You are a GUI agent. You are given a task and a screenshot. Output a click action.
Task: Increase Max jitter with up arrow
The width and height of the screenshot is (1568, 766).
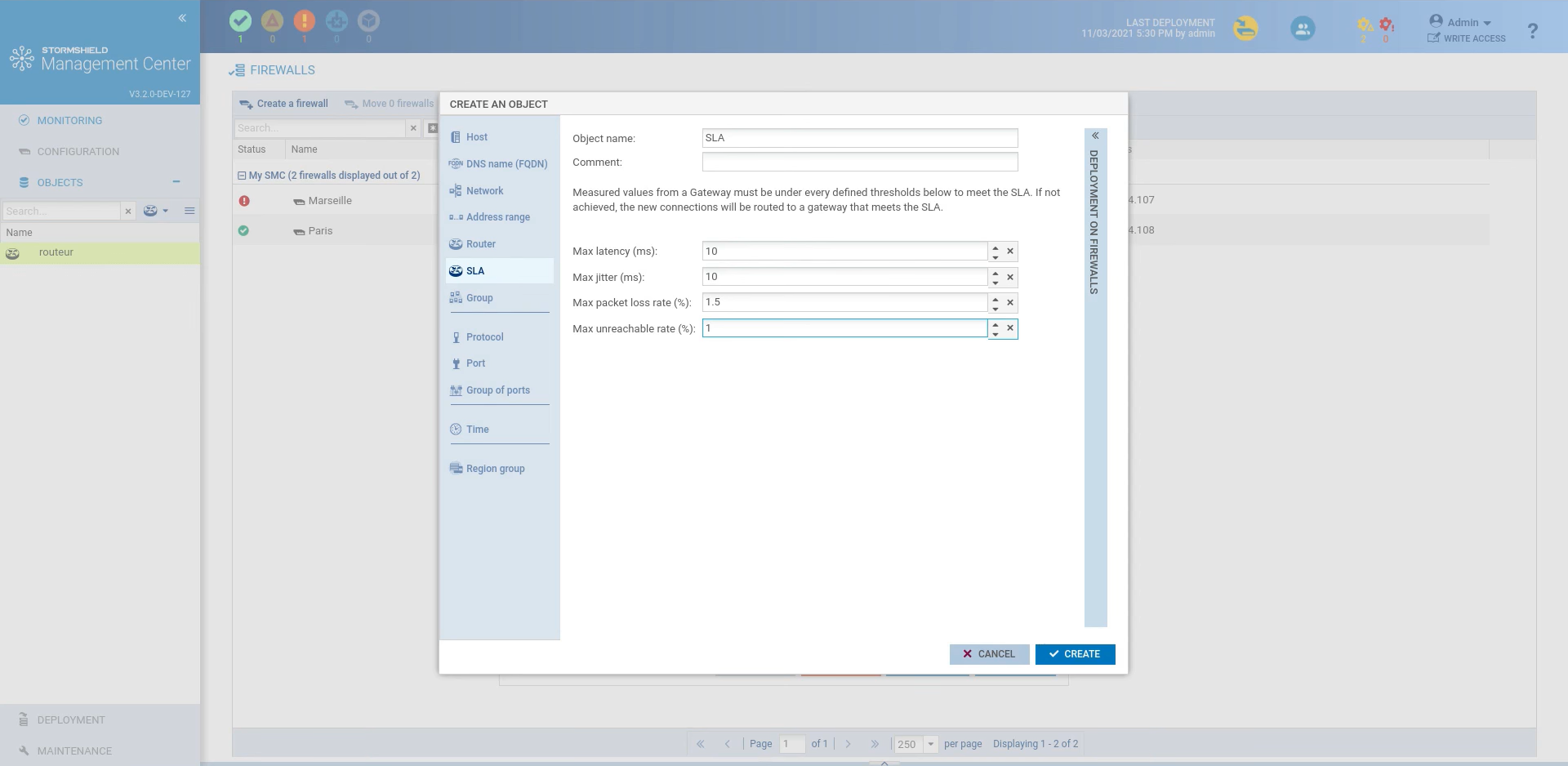(996, 274)
